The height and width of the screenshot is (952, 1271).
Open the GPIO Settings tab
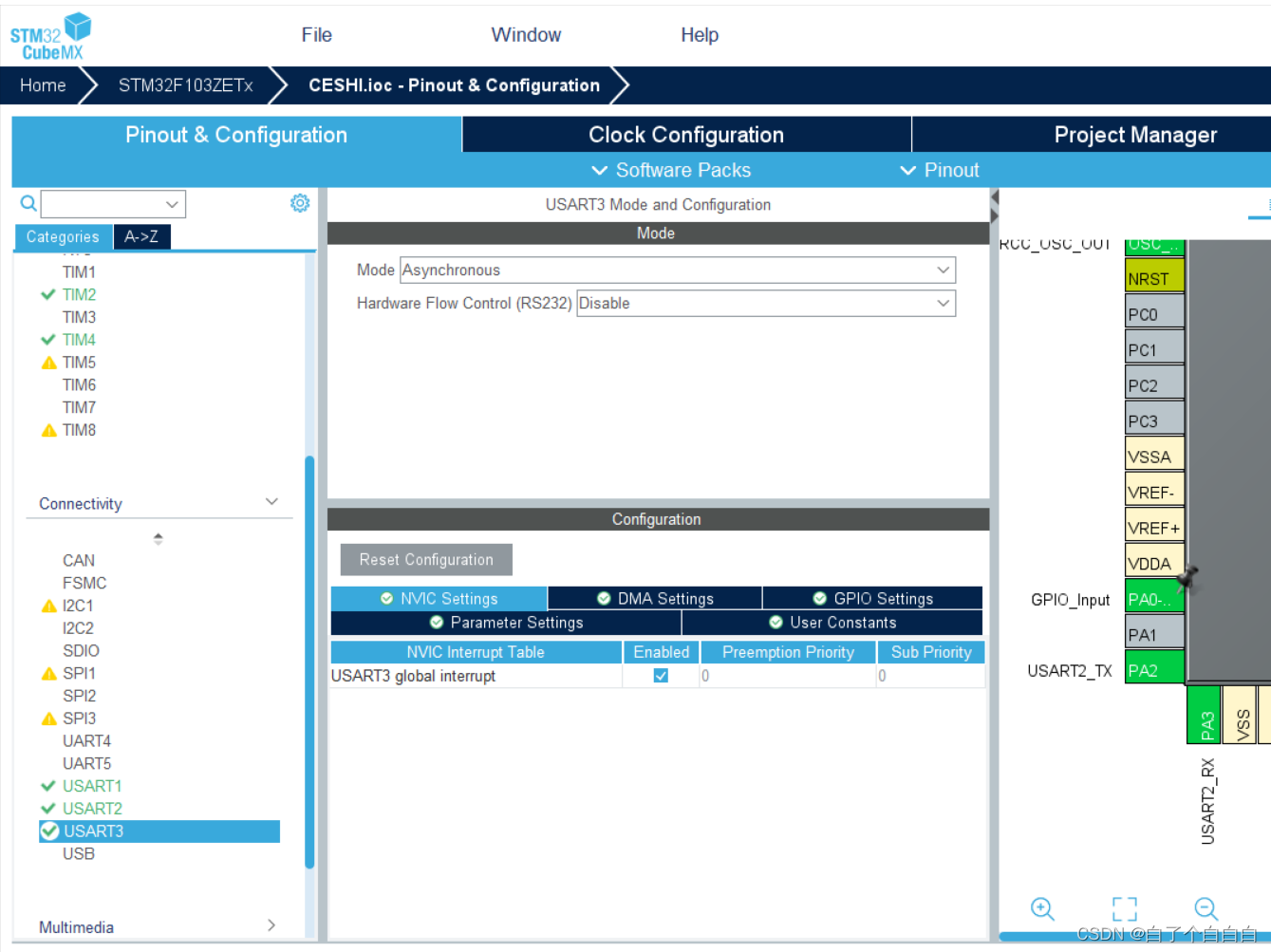pyautogui.click(x=872, y=598)
